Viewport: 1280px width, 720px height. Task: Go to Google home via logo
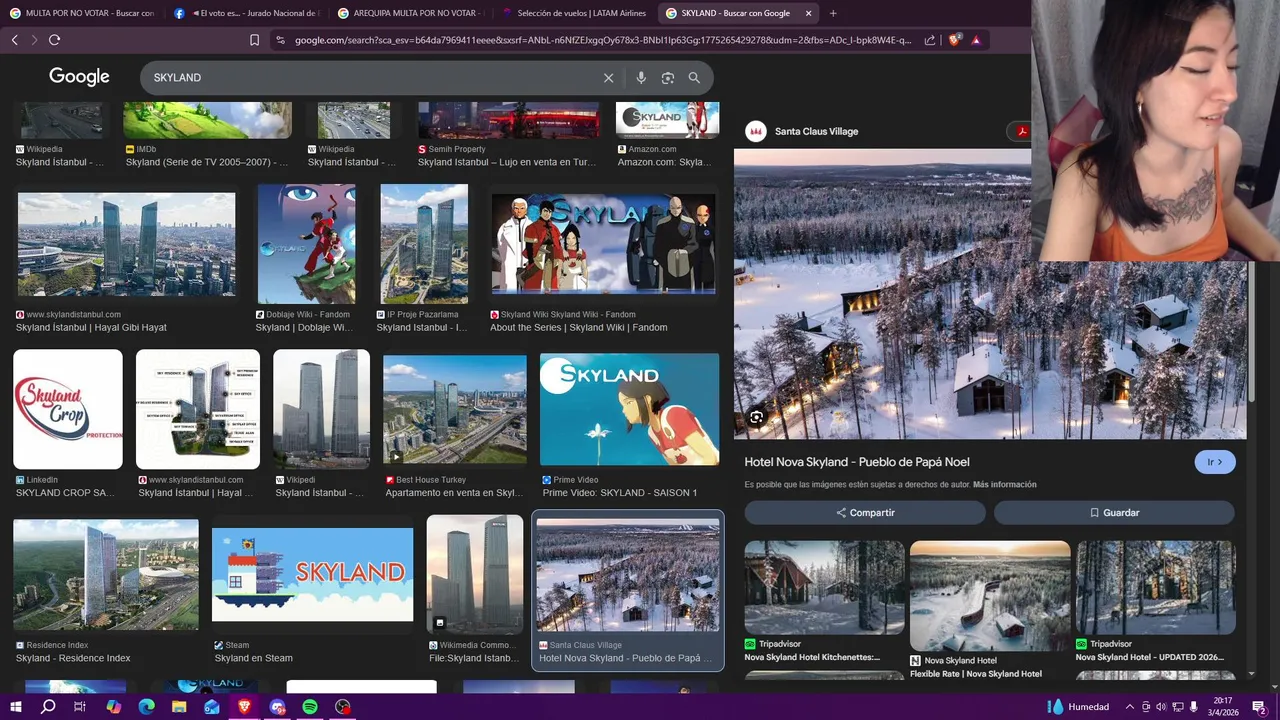tap(79, 77)
